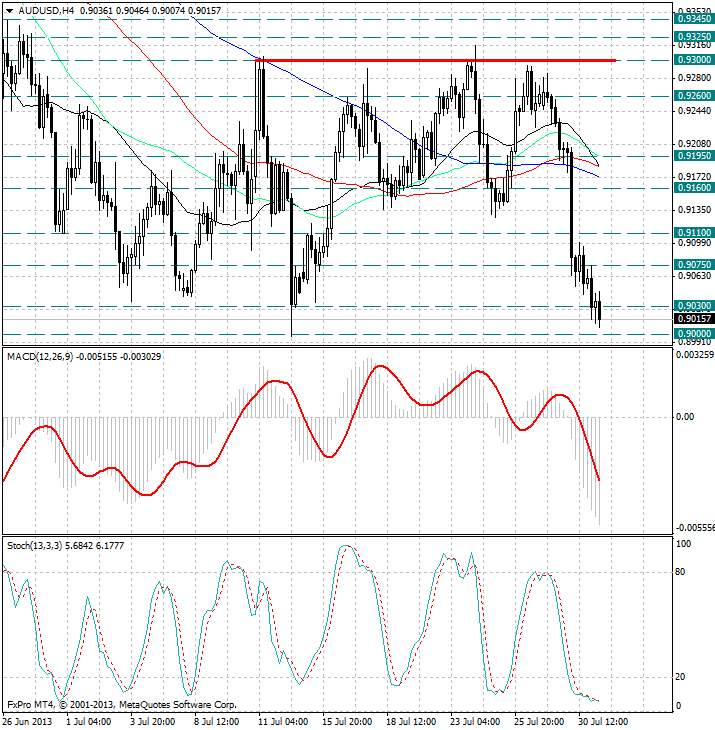Click the 0.93450 price level label
The width and height of the screenshot is (715, 730).
[x=694, y=19]
